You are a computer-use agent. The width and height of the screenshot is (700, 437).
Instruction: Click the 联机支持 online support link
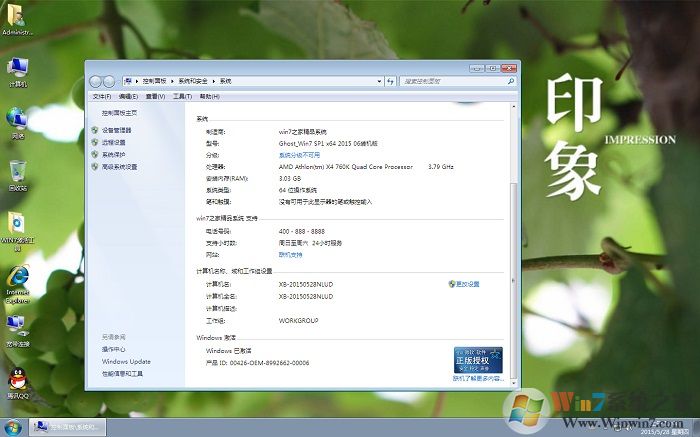[x=290, y=254]
